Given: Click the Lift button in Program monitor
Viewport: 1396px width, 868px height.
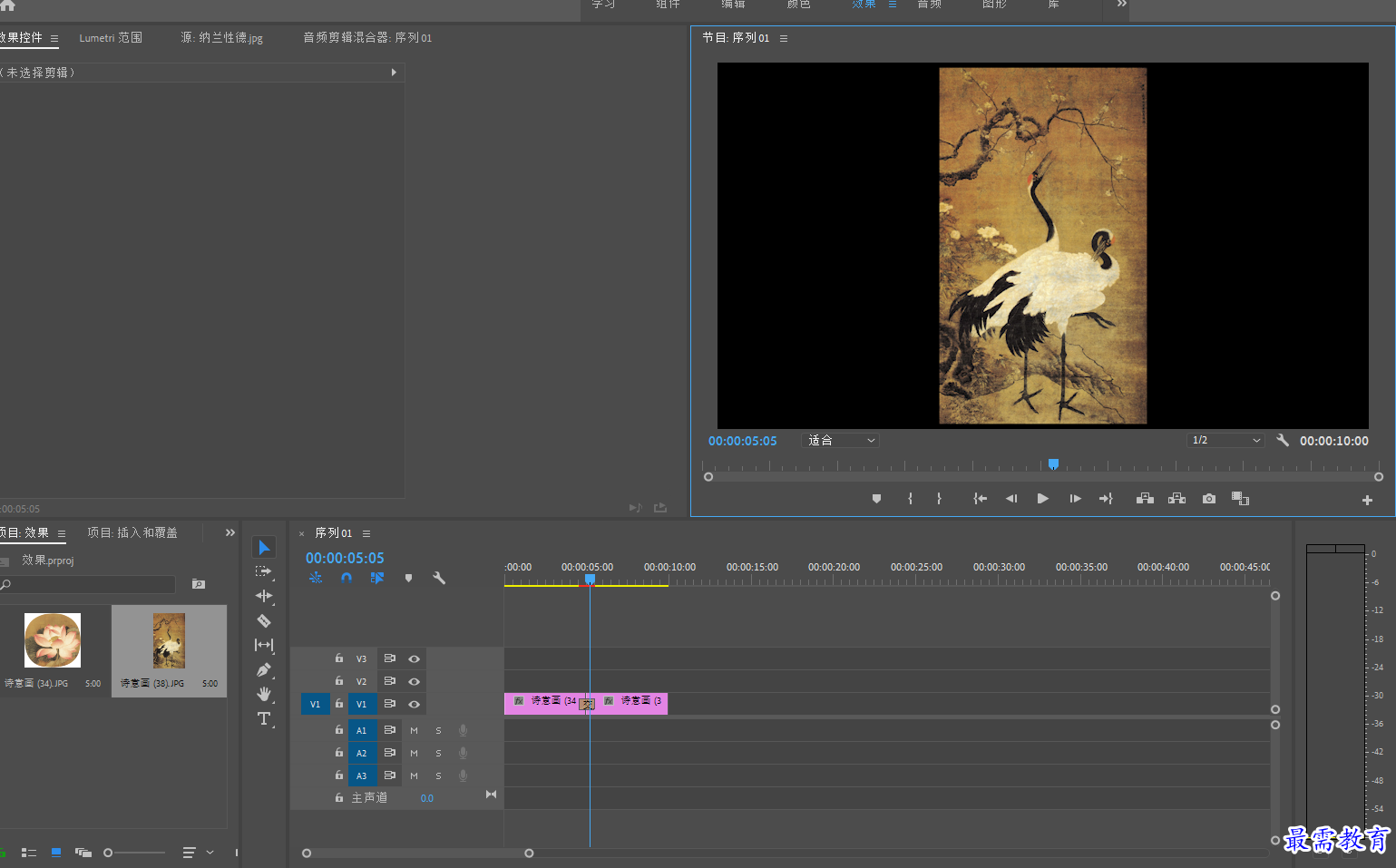Looking at the screenshot, I should [x=1145, y=499].
